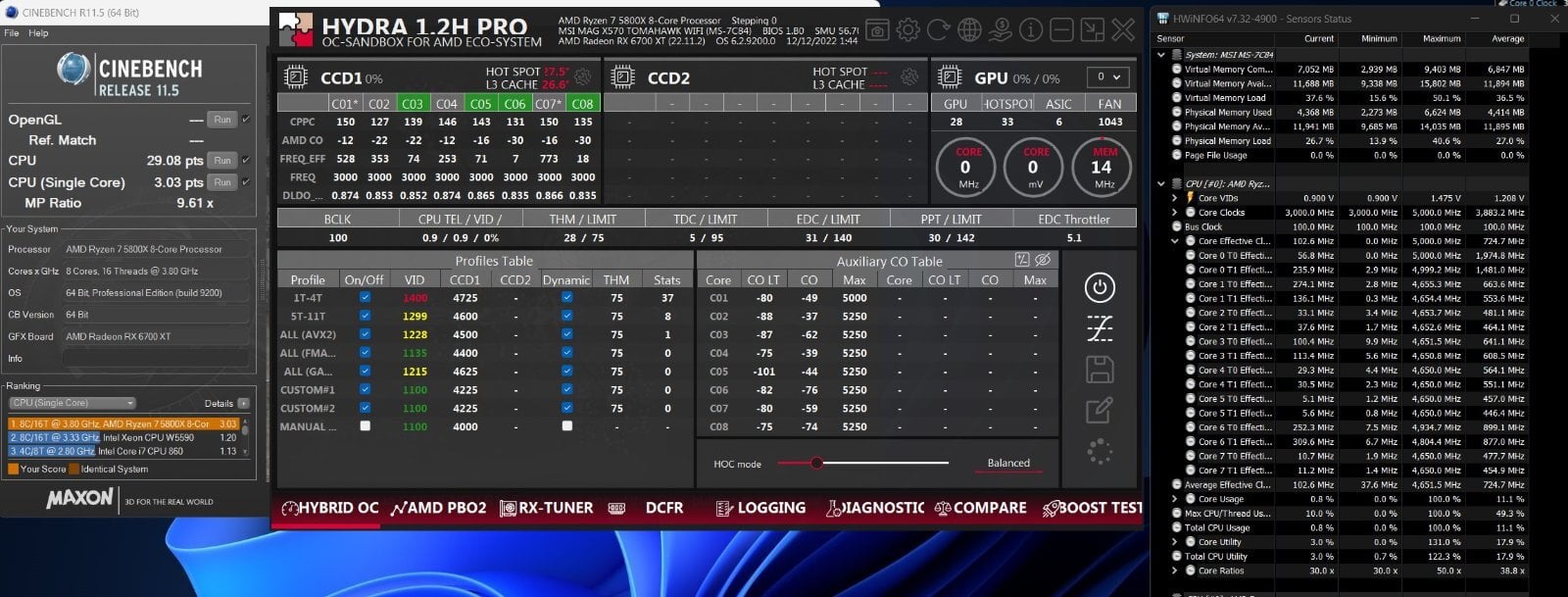Run the CPU benchmark
The image size is (1568, 597).
222,160
